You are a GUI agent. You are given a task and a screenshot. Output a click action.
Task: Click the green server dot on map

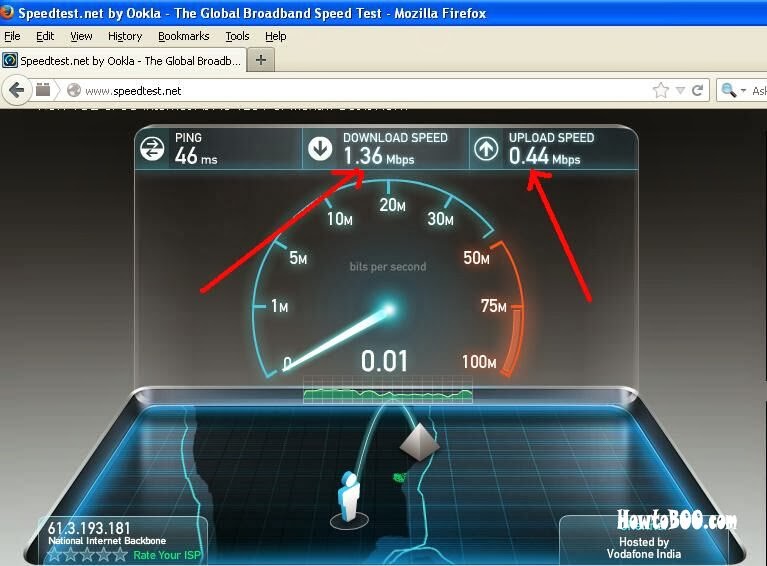pos(399,476)
